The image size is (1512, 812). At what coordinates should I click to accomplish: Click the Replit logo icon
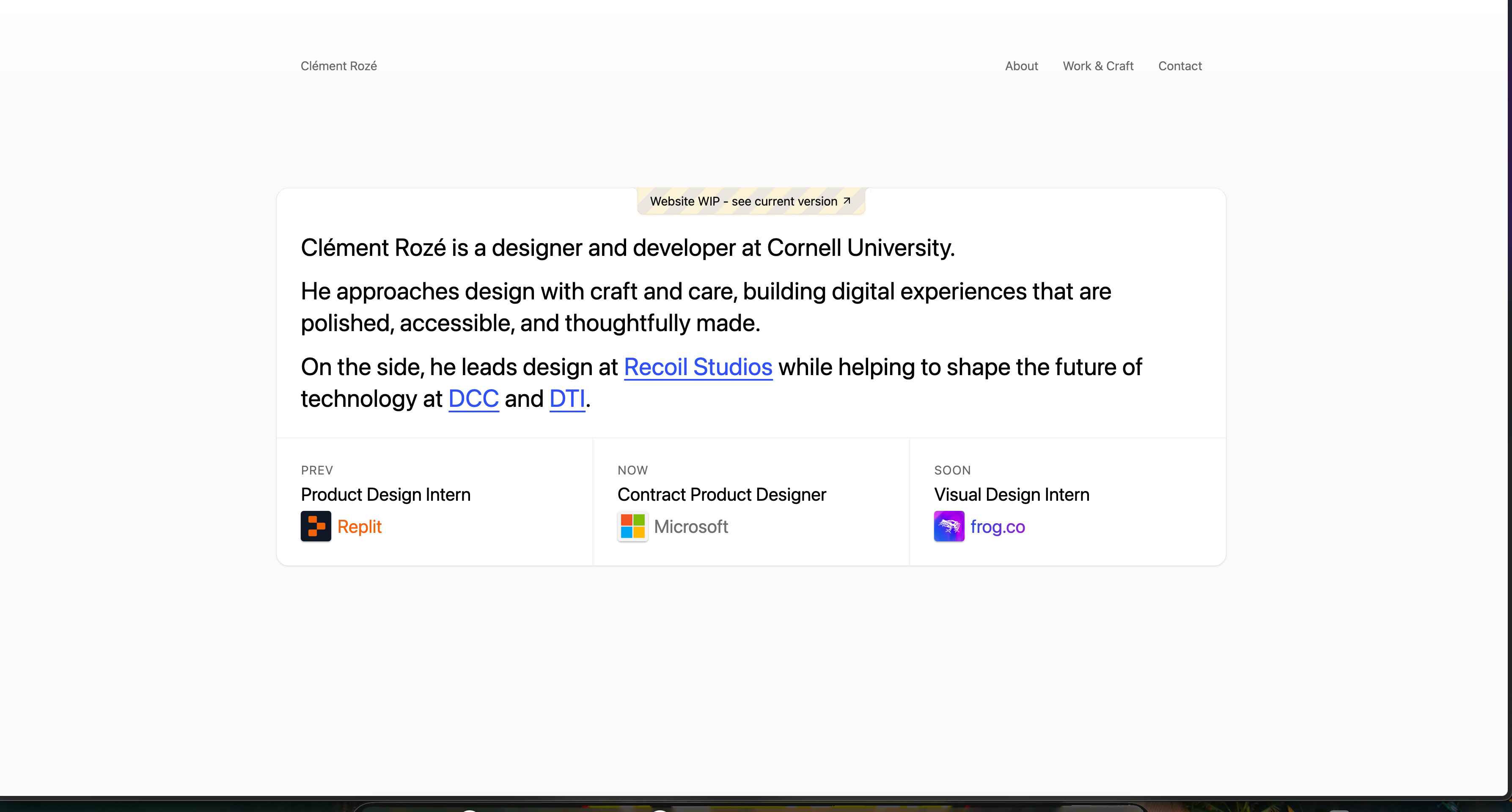click(316, 526)
